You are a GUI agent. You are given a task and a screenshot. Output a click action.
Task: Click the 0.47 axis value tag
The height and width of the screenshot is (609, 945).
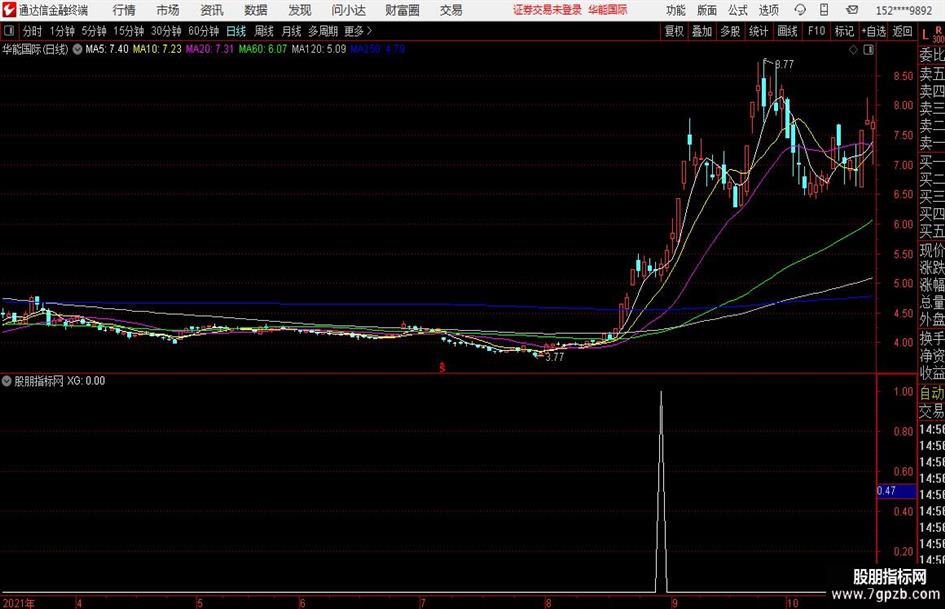click(896, 491)
